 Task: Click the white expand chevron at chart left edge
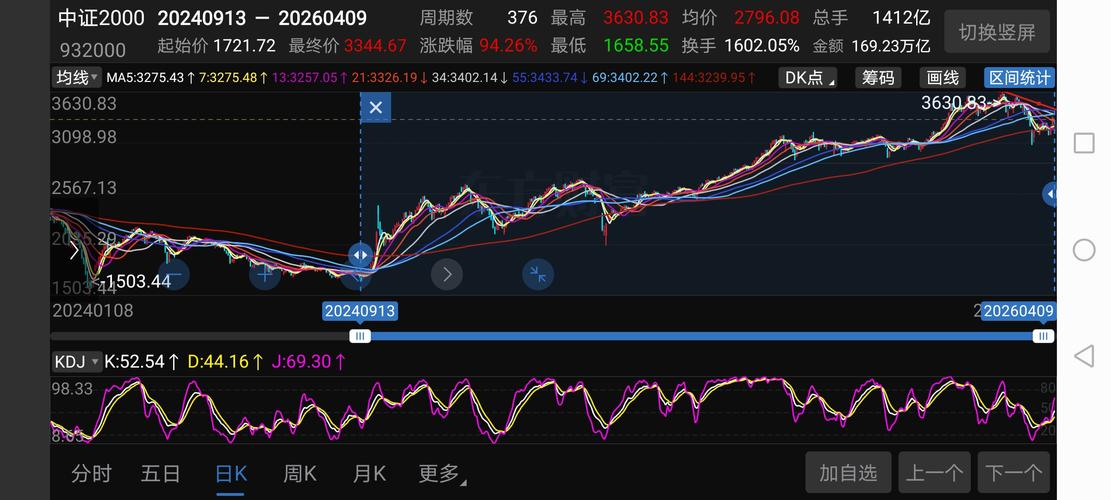coord(74,250)
